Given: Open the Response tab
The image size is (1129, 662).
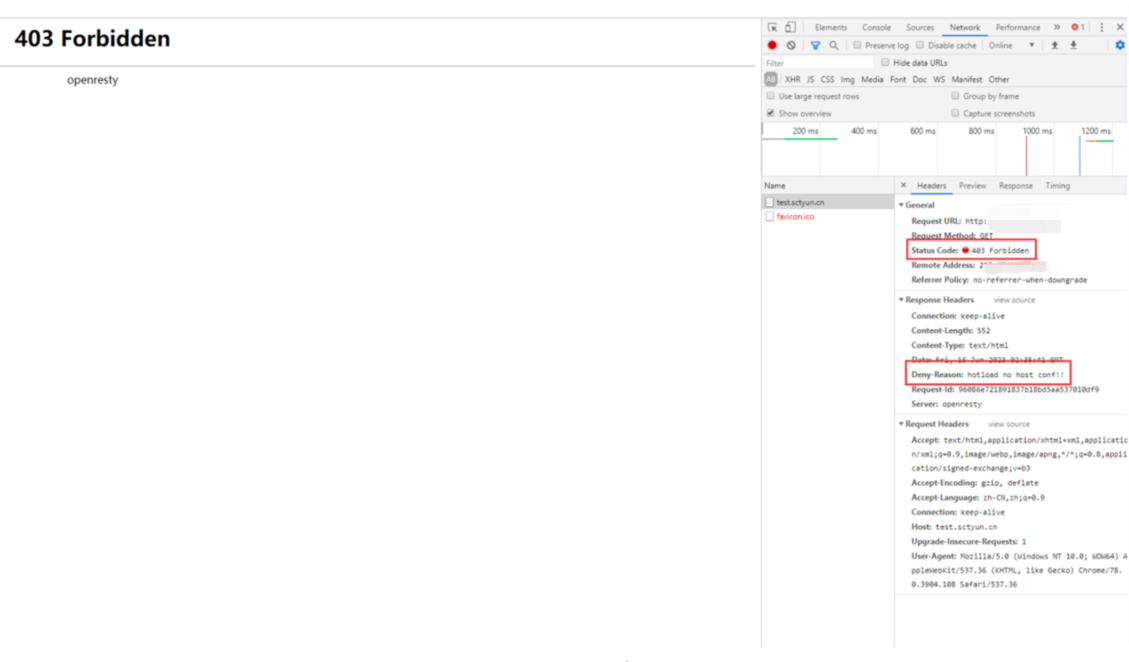Looking at the screenshot, I should point(1015,186).
